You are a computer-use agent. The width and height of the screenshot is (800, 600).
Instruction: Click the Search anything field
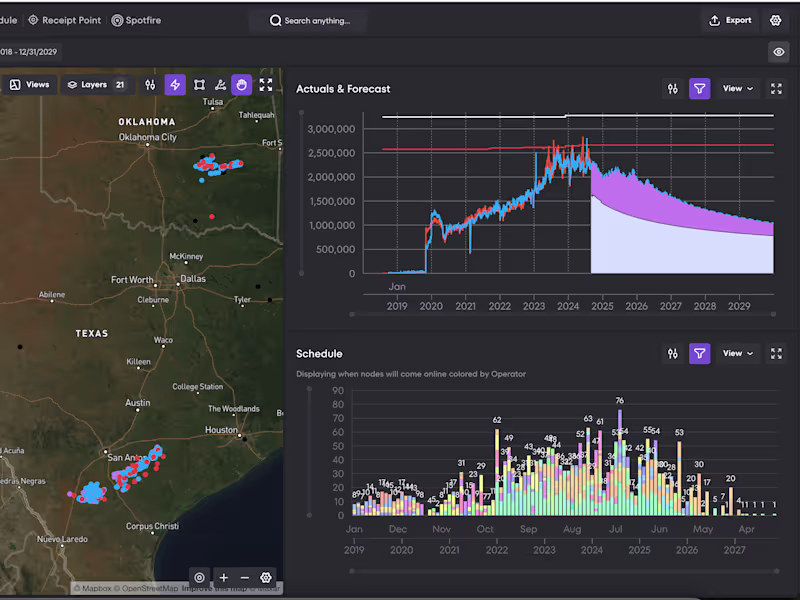point(309,20)
